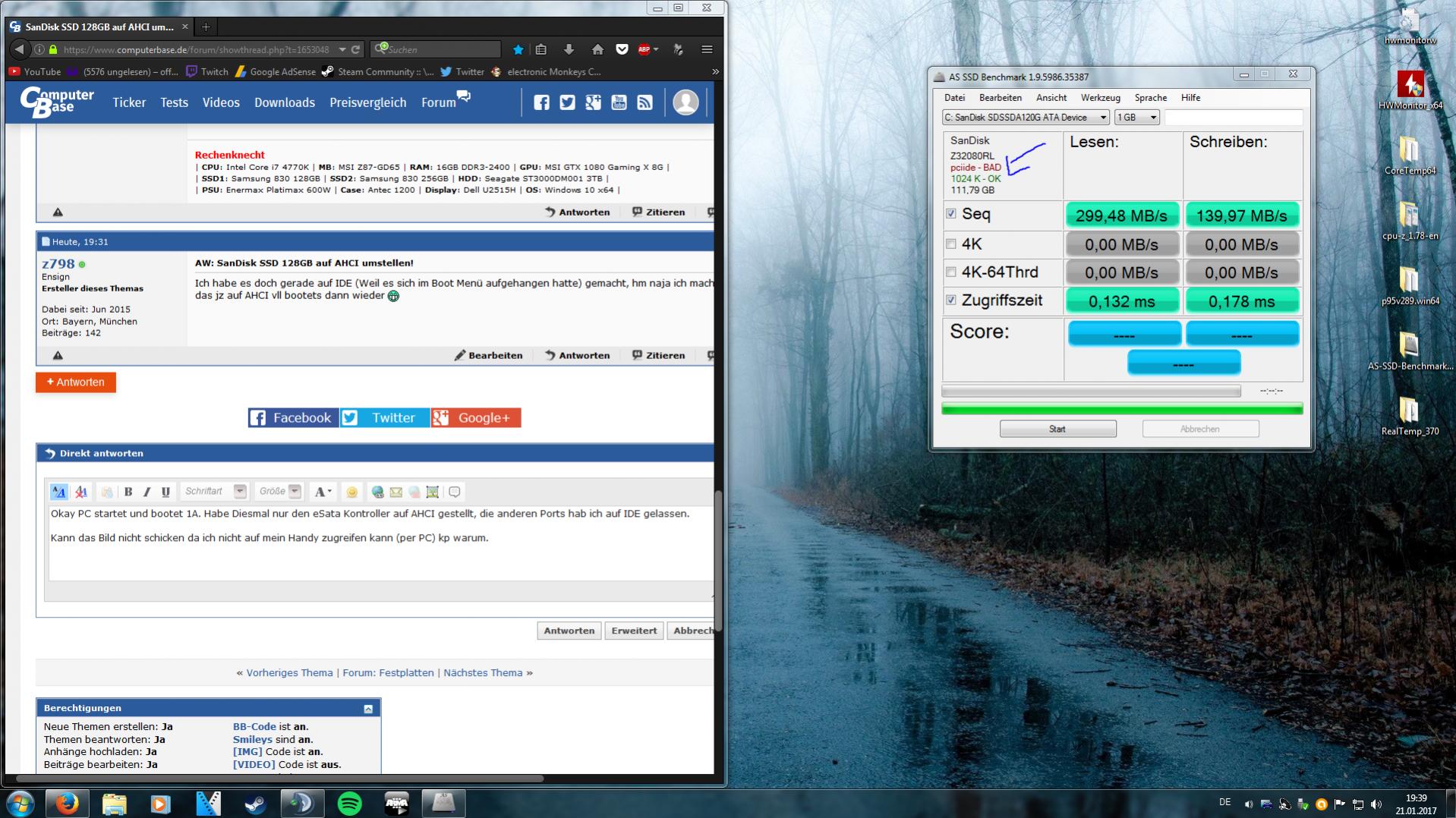The height and width of the screenshot is (818, 1456).
Task: Go to the Firefox home page
Action: click(x=597, y=49)
